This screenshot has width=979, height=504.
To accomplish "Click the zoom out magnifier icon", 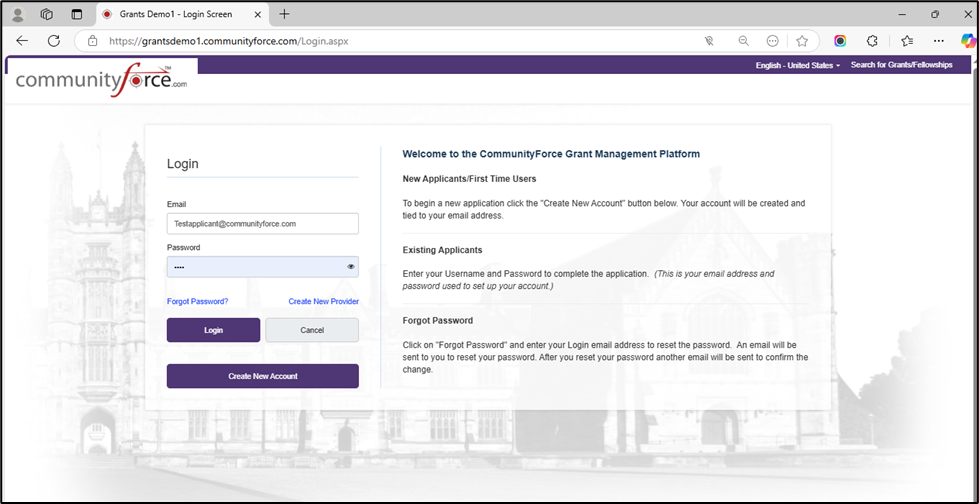I will (x=743, y=41).
